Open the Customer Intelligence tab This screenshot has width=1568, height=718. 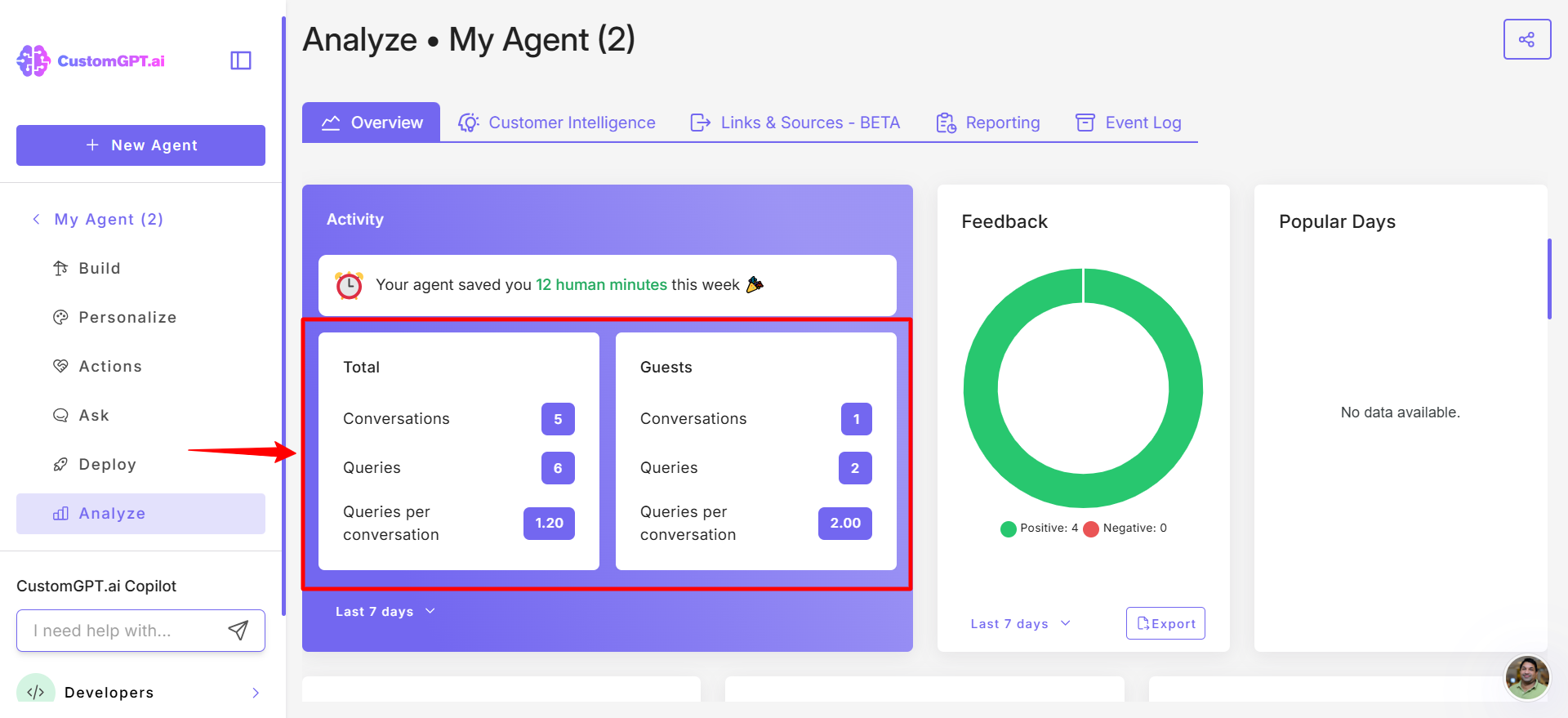coord(557,123)
